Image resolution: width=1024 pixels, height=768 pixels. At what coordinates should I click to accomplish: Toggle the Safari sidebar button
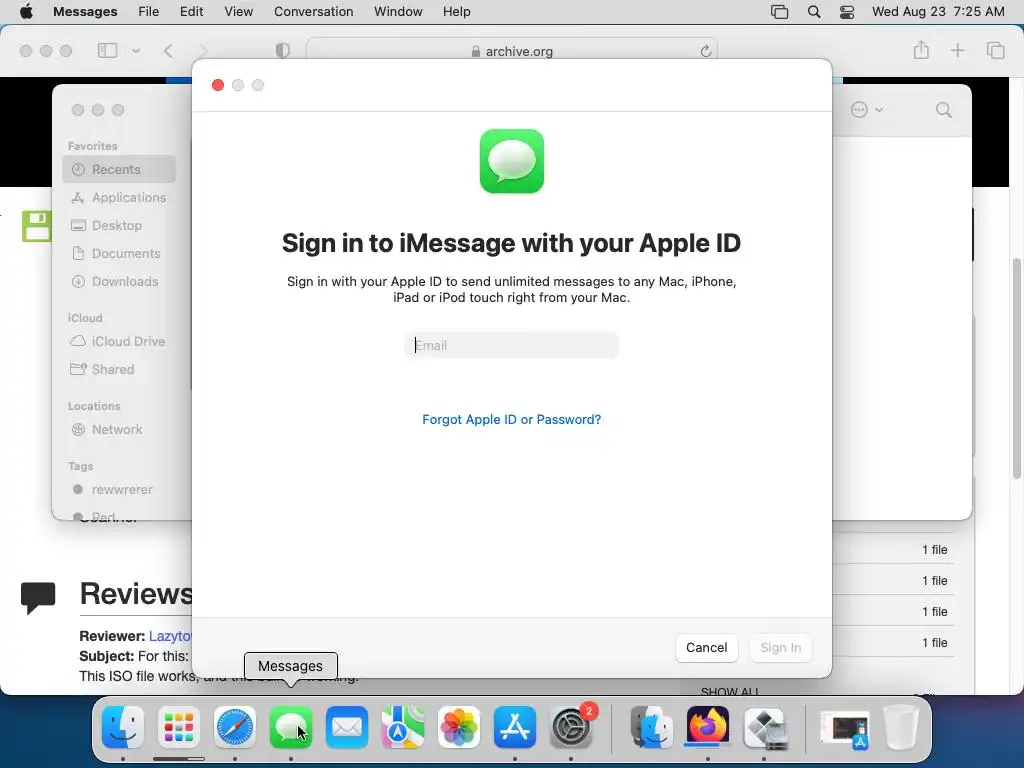click(x=108, y=50)
